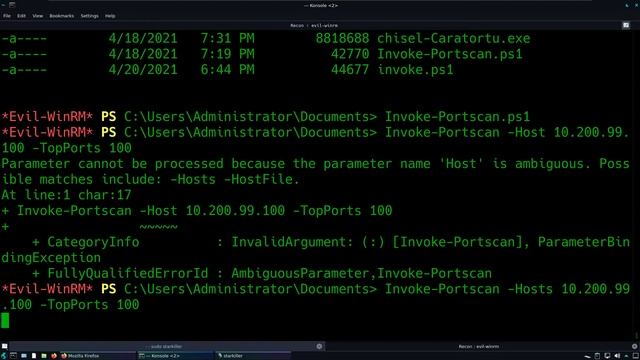
Task: Open the Edit menu
Action: pos(21,16)
